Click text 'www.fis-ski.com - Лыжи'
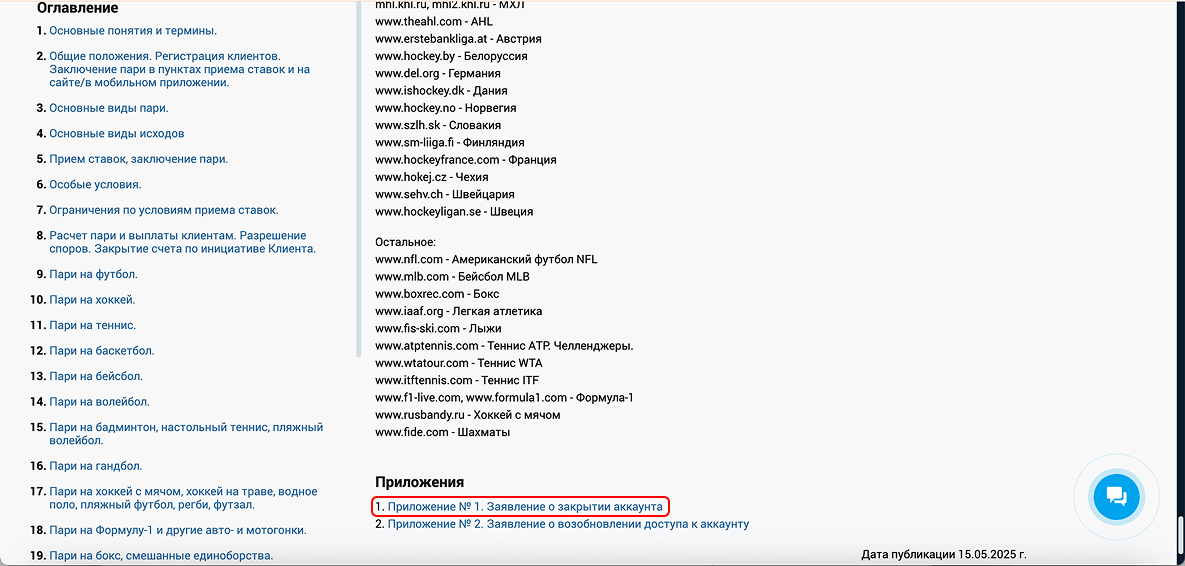 pyautogui.click(x=438, y=329)
